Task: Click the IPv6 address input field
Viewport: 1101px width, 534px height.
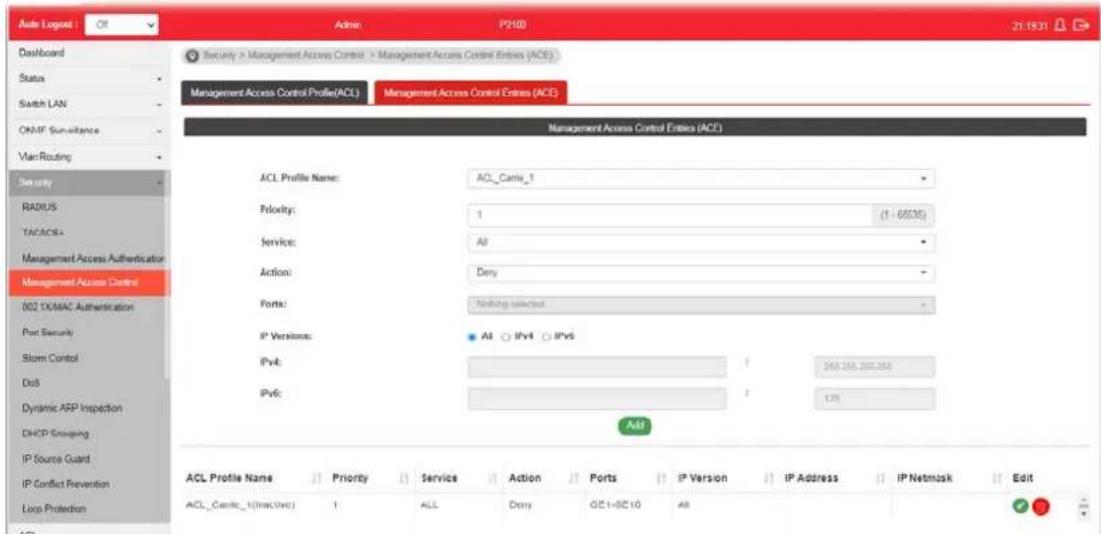Action: [x=598, y=399]
